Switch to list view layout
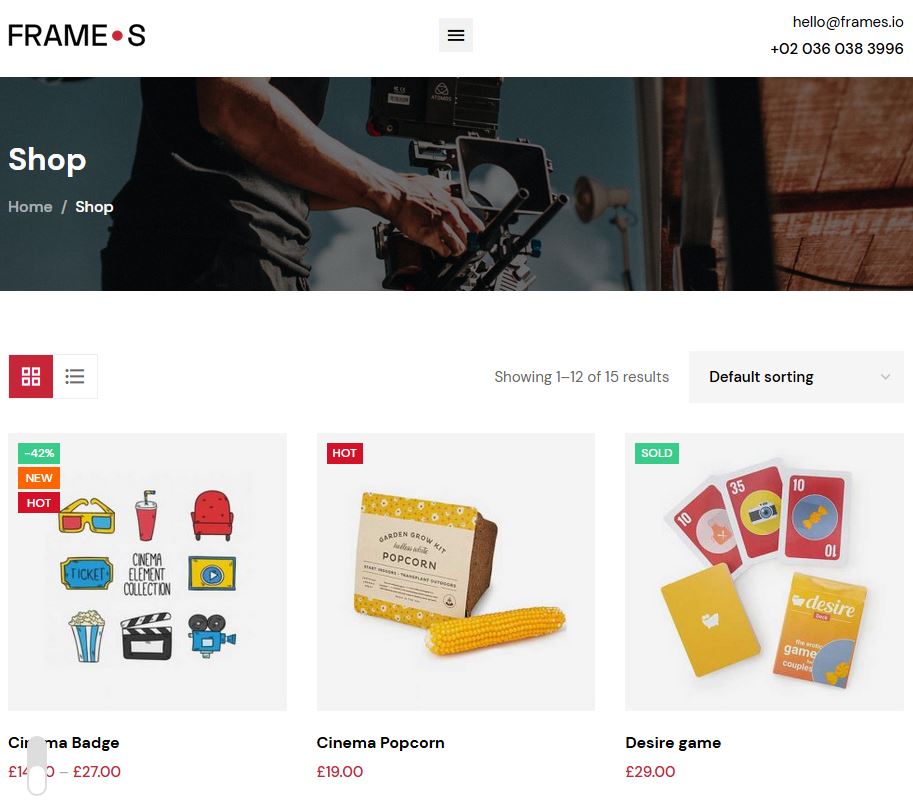 tap(75, 376)
